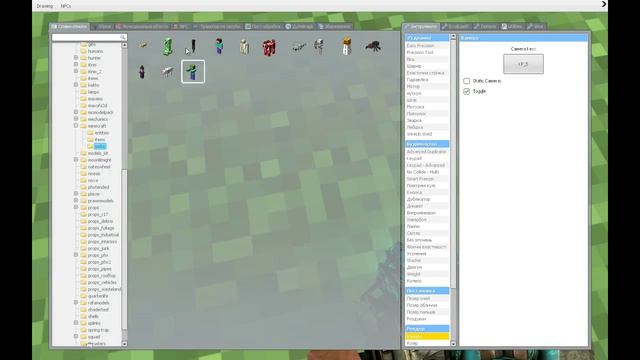Select the props_debris folder
Screen dimensions: 640x360
point(100,221)
